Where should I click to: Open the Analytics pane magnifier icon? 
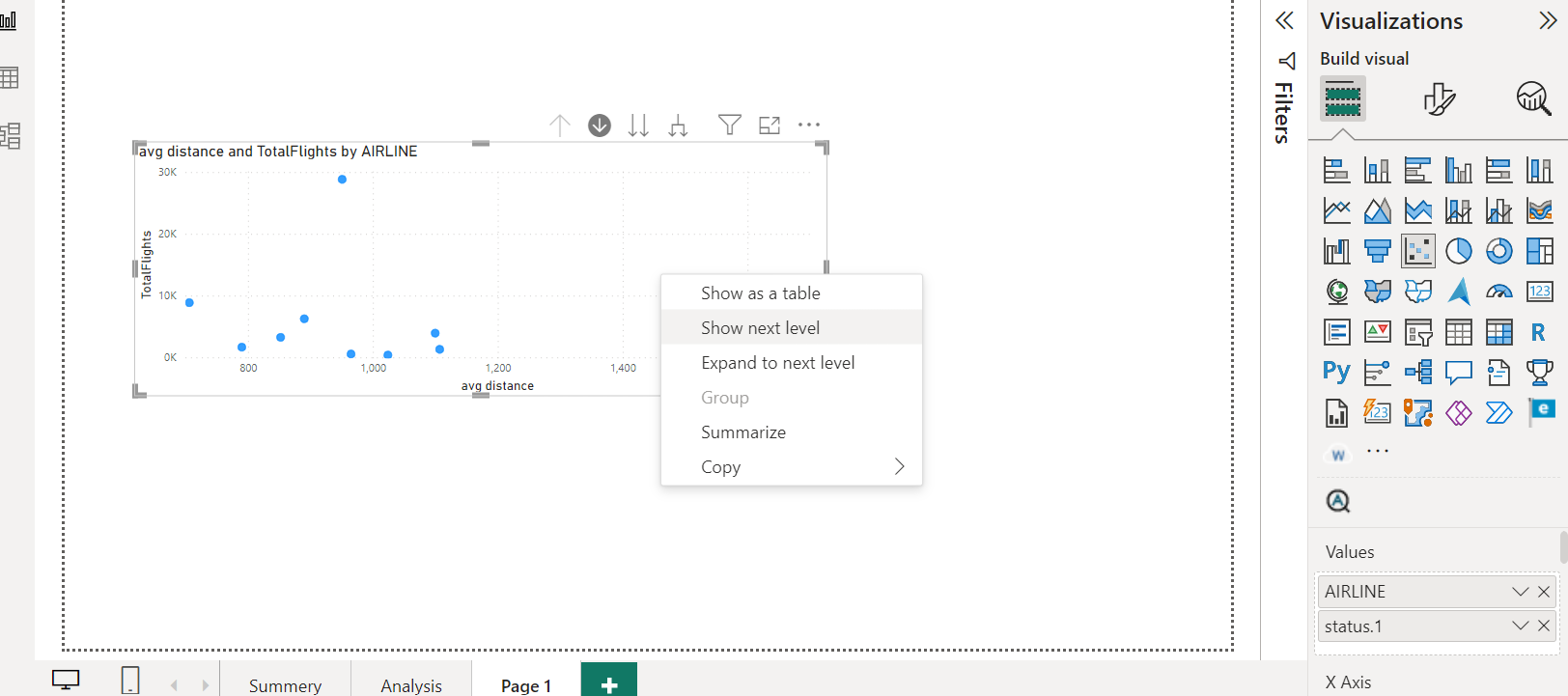(1533, 98)
